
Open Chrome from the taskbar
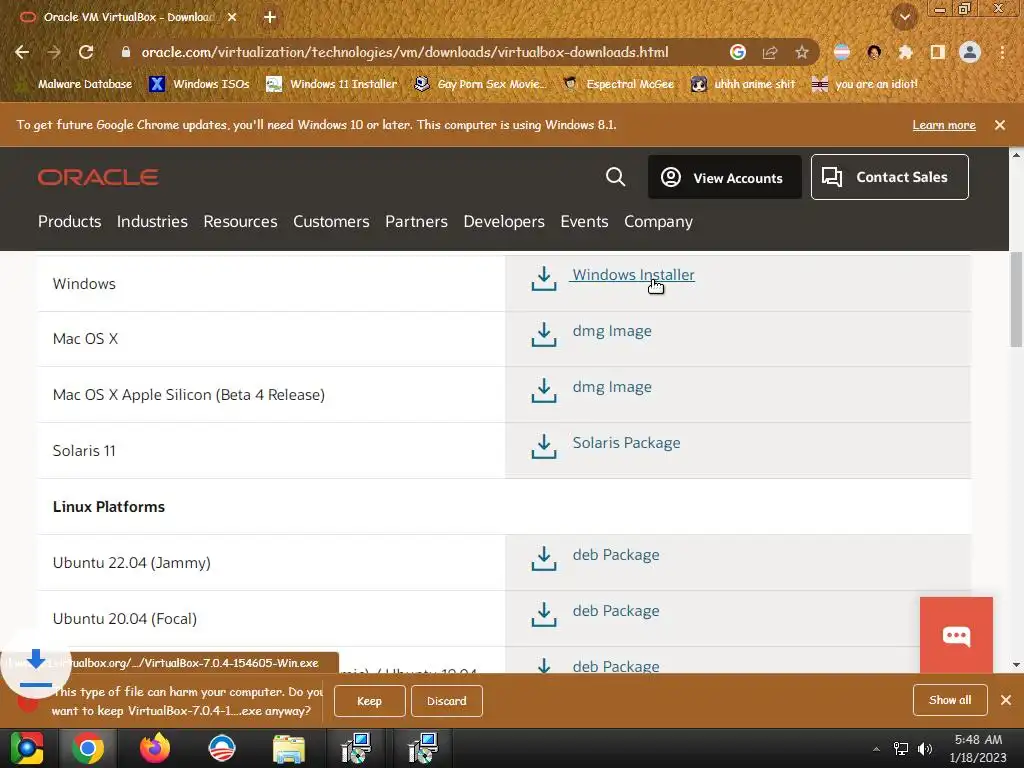88,748
